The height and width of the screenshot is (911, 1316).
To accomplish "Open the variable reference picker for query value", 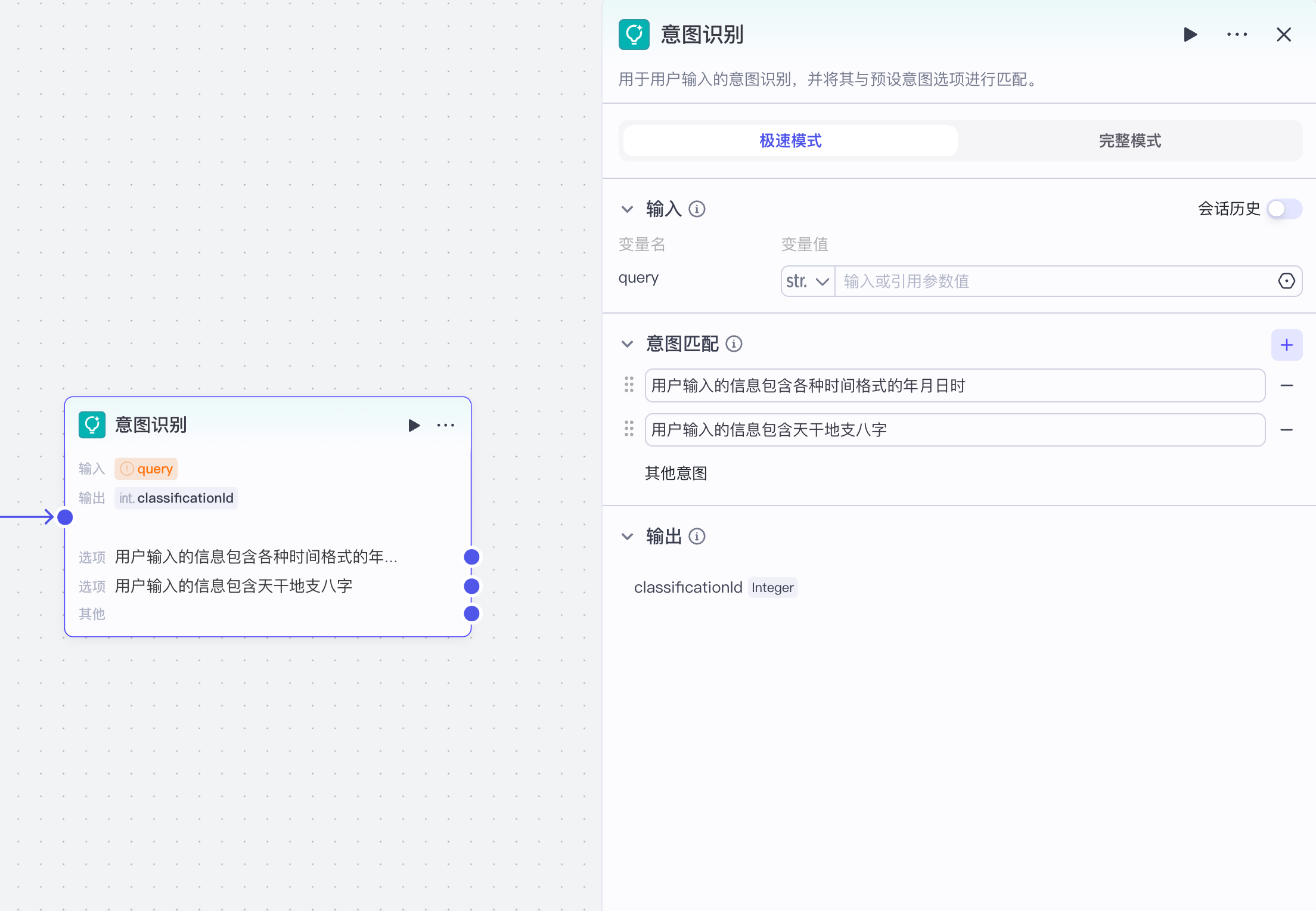I will coord(1286,281).
